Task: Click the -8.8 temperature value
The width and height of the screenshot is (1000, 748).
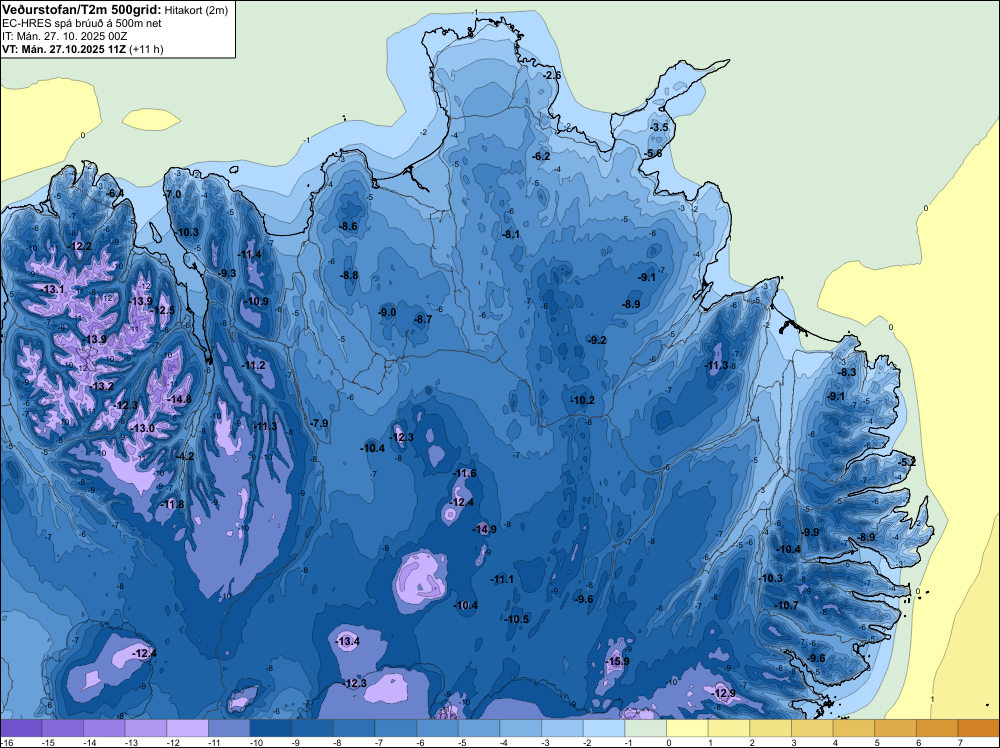Action: click(349, 275)
